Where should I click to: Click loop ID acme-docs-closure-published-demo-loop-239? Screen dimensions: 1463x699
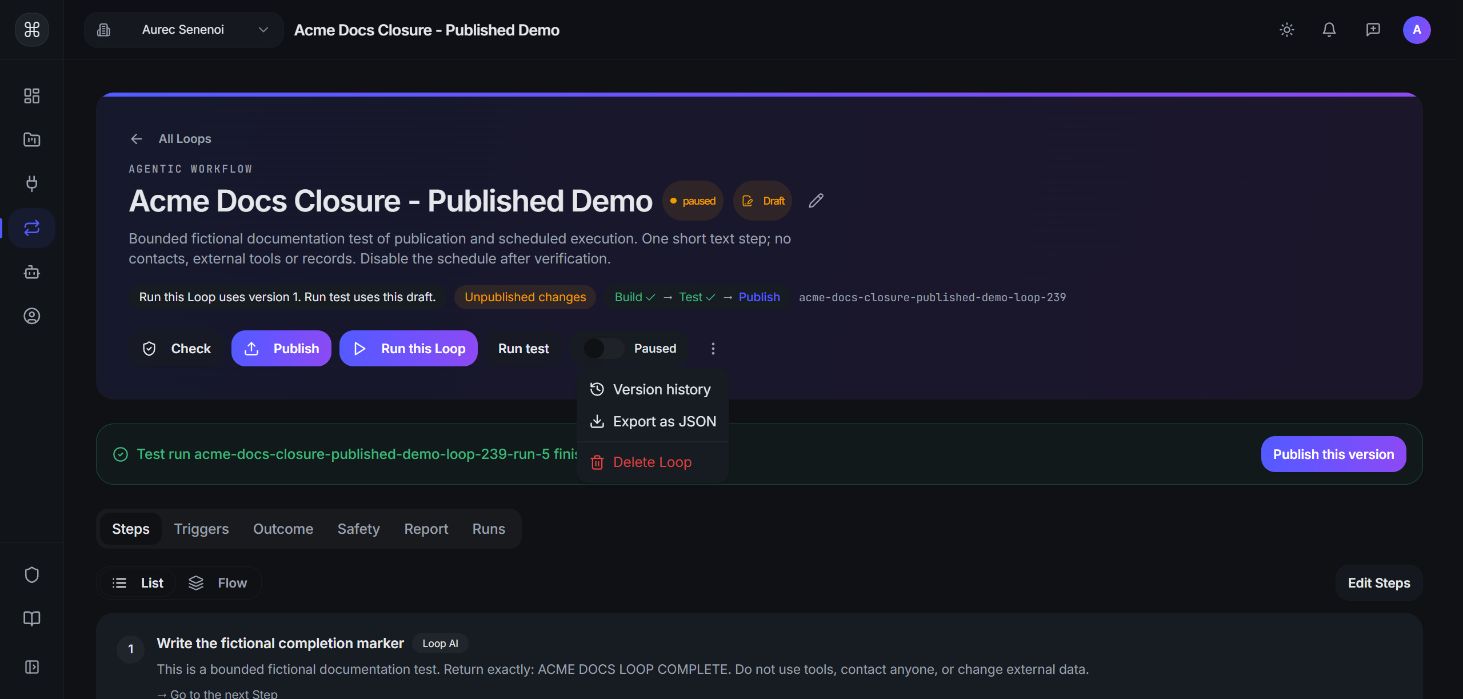click(932, 297)
